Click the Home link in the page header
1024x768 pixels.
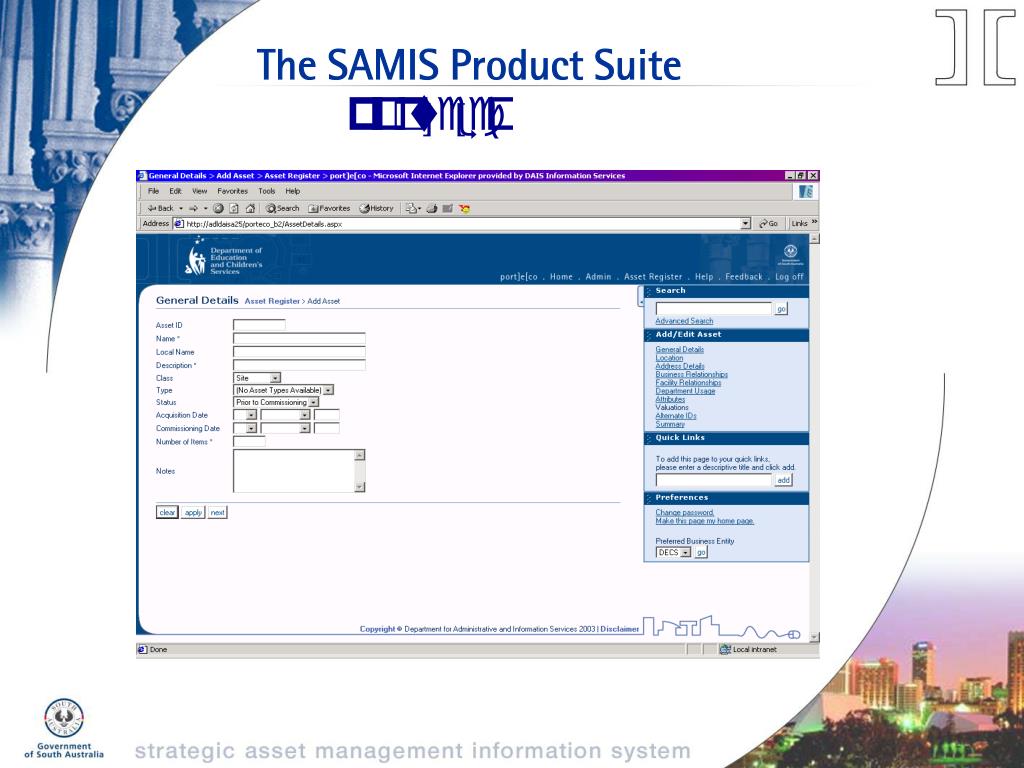tap(561, 277)
